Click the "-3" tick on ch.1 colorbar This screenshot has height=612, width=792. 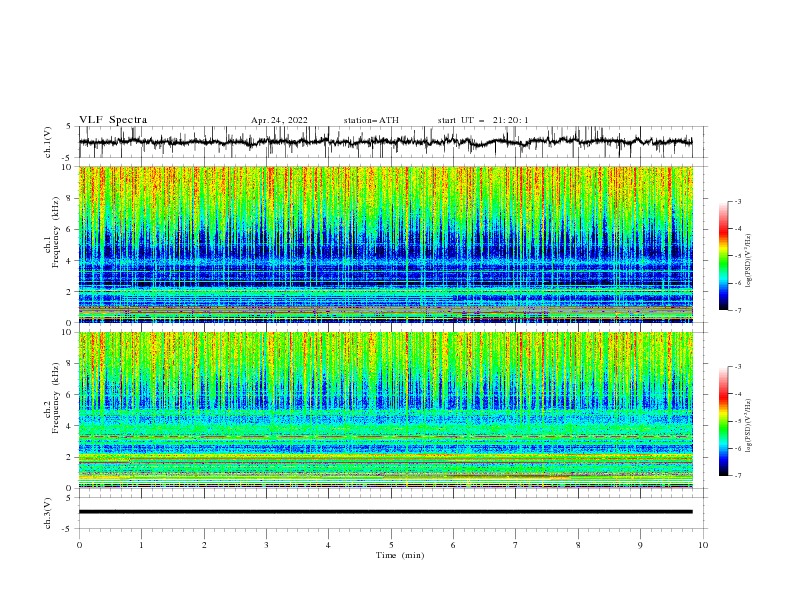[737, 201]
